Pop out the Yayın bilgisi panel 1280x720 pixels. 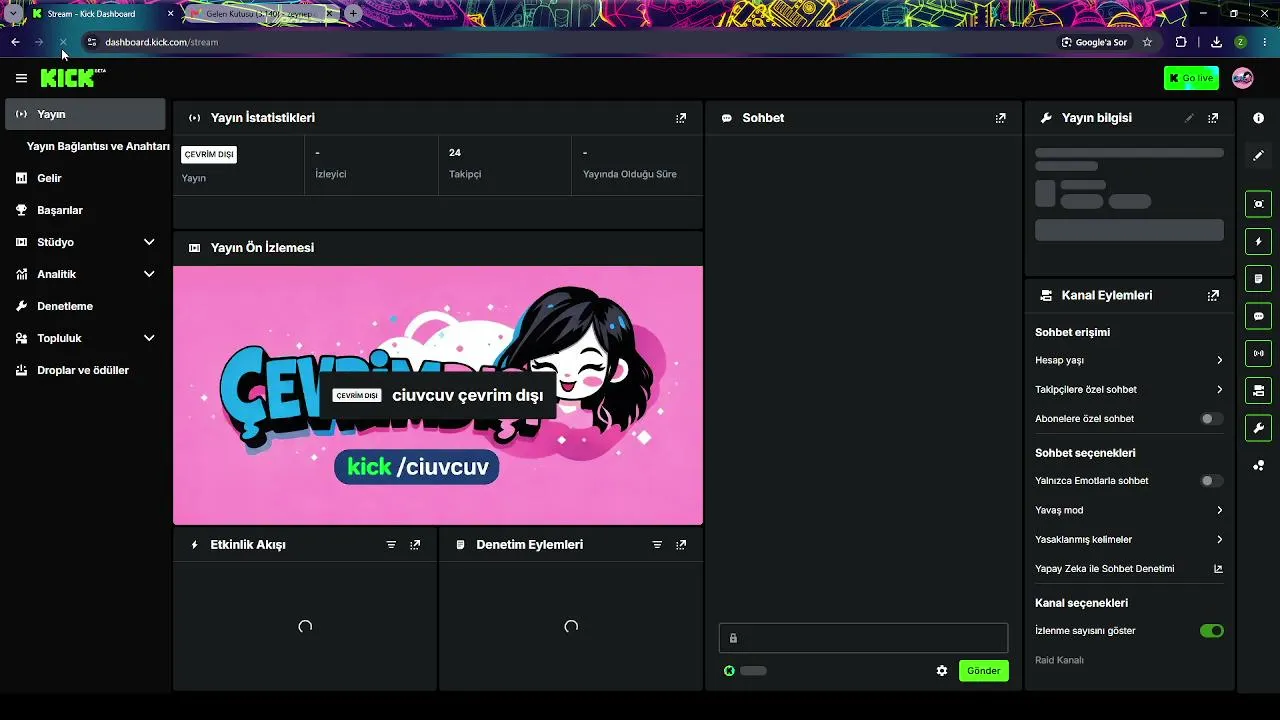[x=1213, y=118]
